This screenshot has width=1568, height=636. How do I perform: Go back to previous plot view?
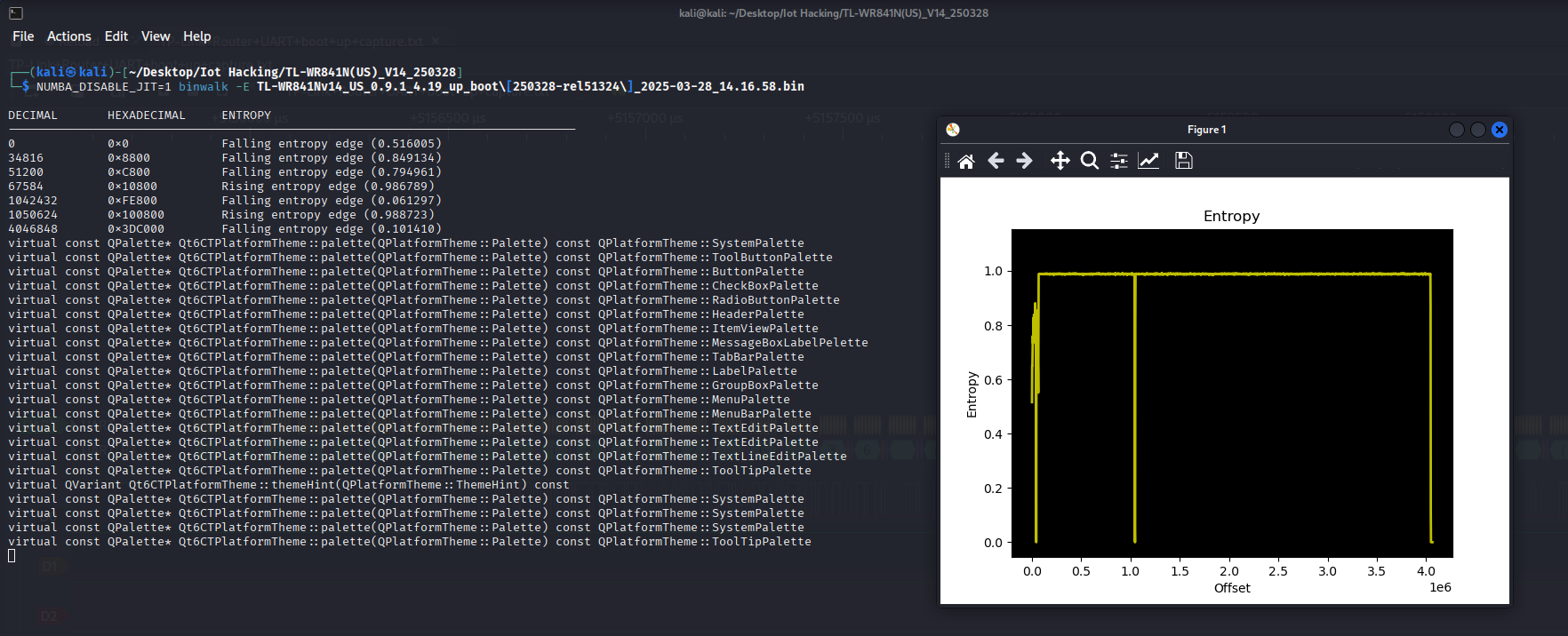[996, 161]
